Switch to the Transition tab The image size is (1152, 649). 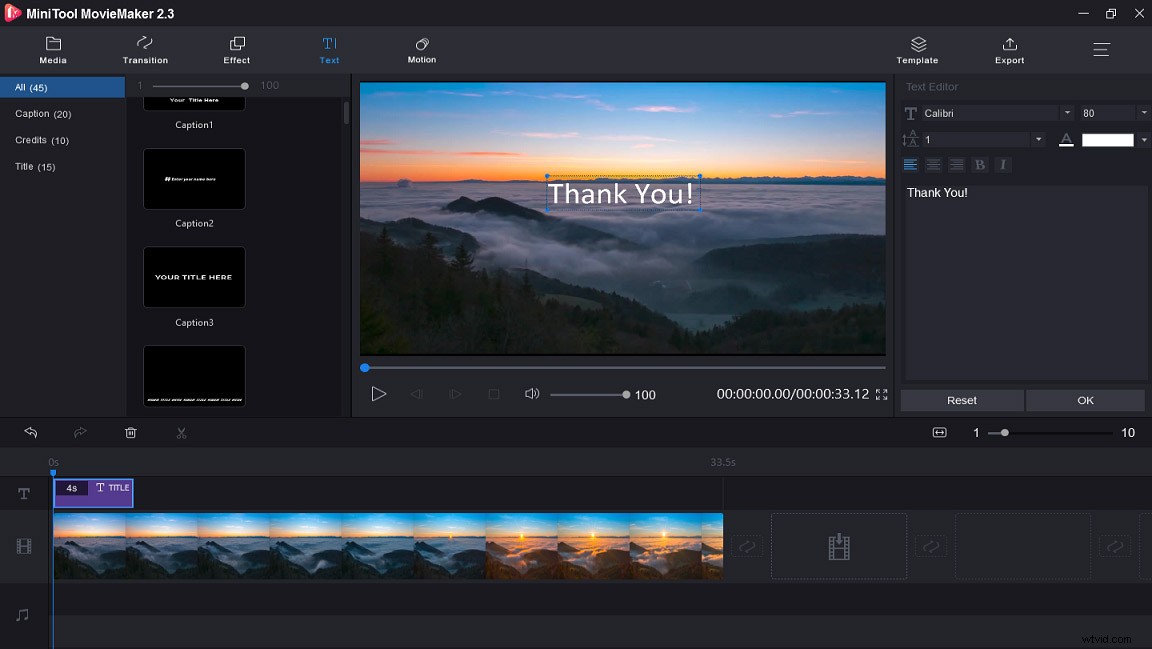click(144, 50)
